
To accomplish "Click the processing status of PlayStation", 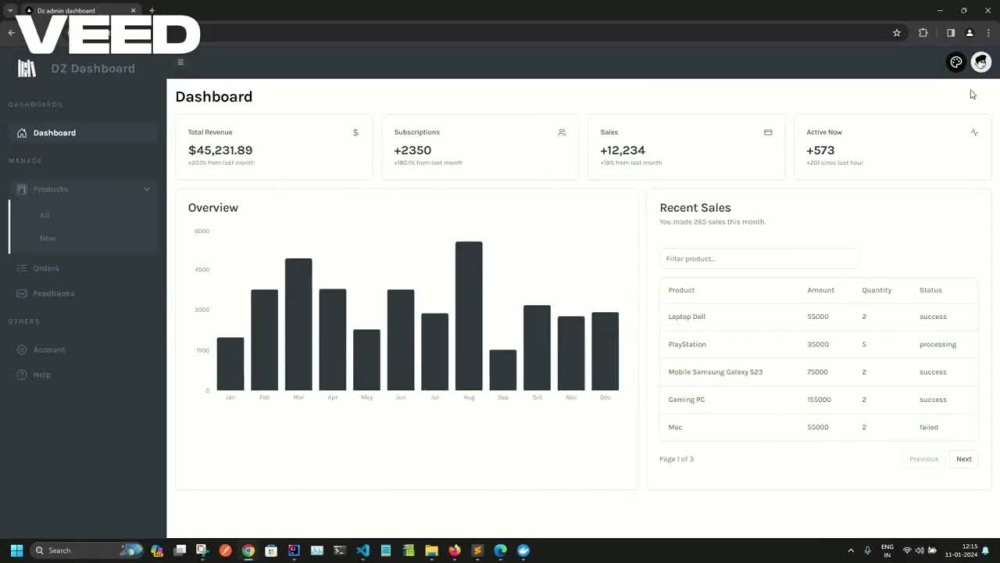I will pyautogui.click(x=938, y=344).
